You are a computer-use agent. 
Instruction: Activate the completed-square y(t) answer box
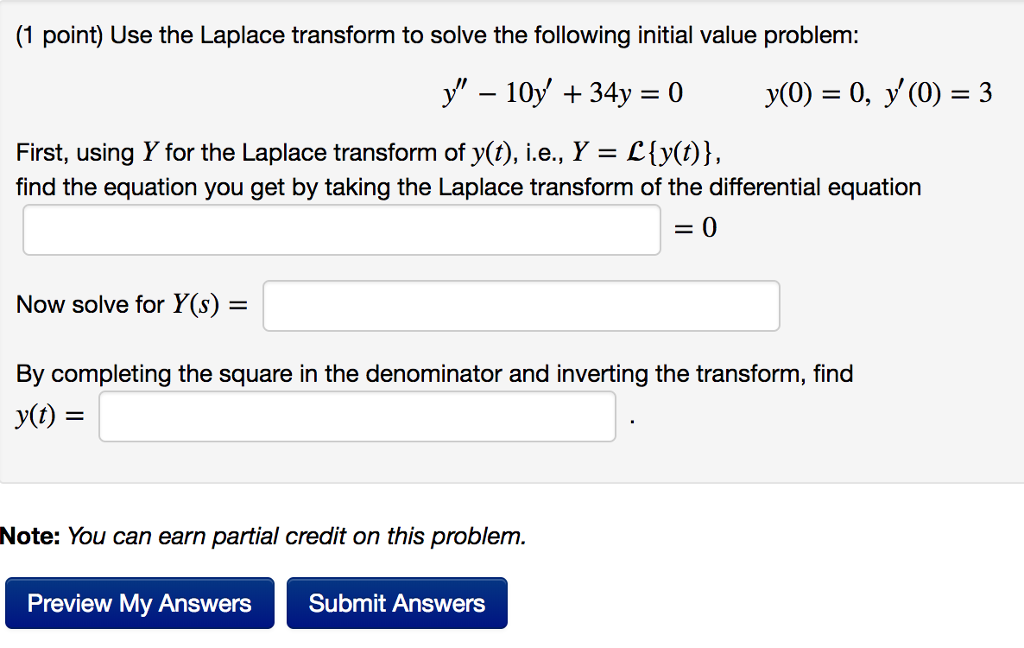pos(356,415)
